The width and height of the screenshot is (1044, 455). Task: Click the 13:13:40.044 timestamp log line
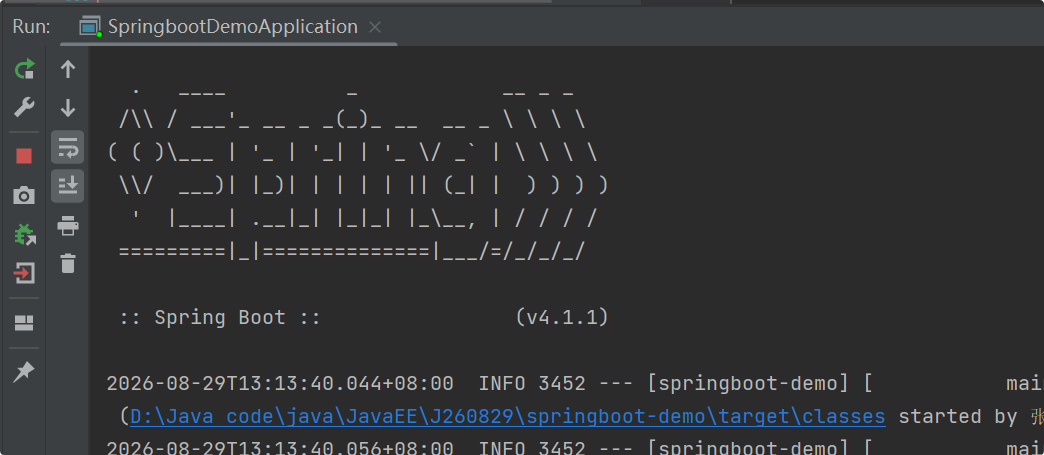point(575,384)
